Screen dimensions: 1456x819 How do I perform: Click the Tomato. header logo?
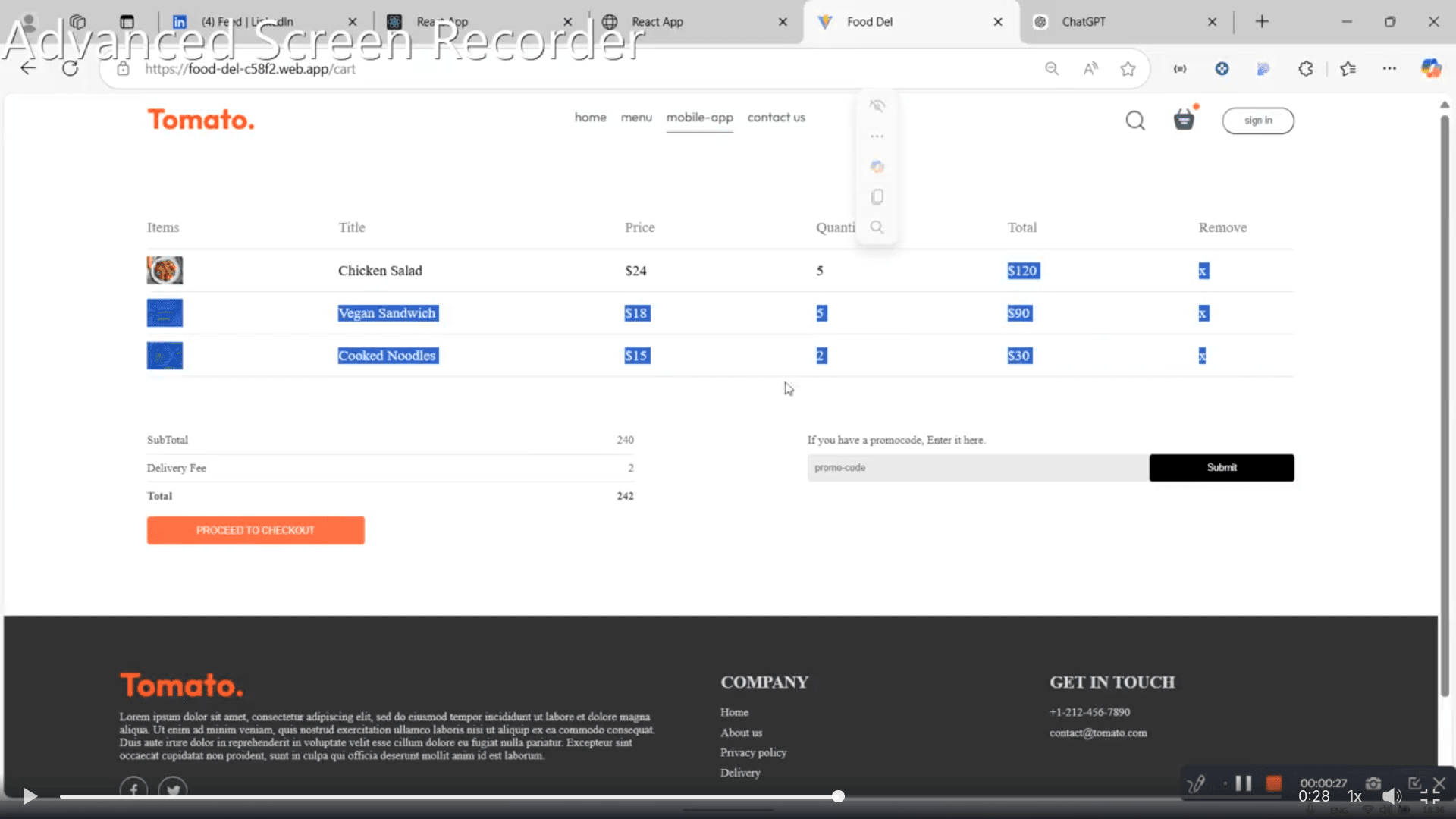click(201, 120)
